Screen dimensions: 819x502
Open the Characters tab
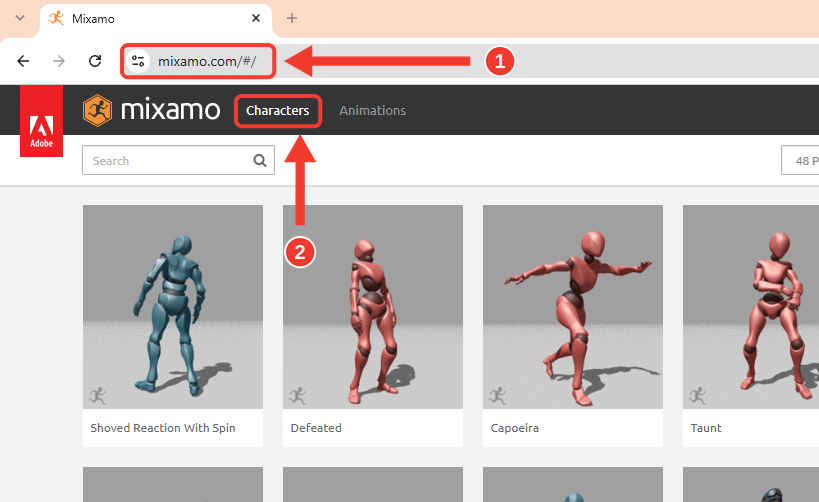[278, 111]
